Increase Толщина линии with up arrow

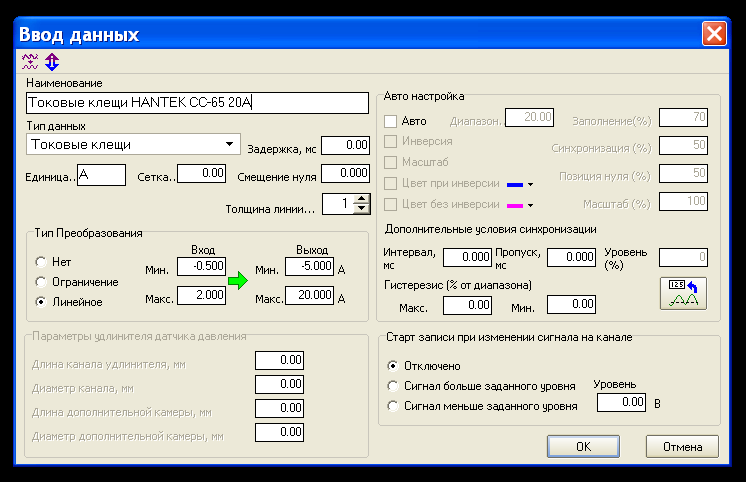tap(362, 198)
